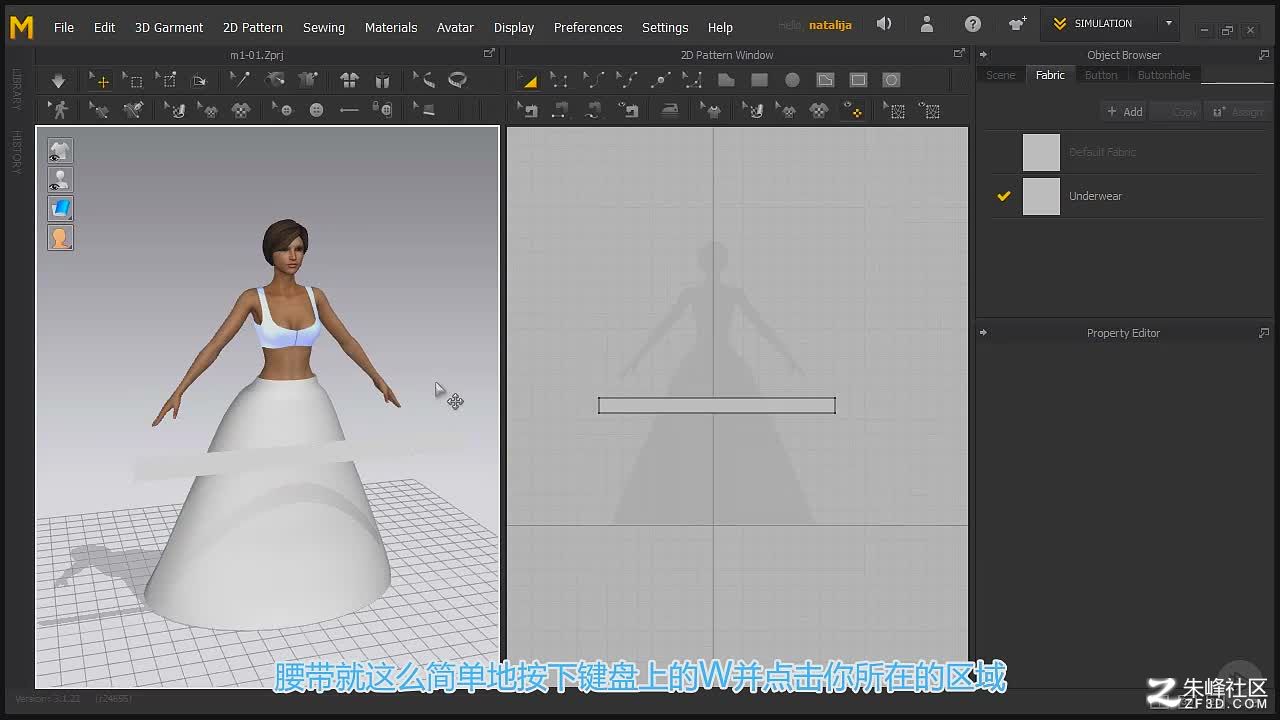Toggle the Show Mesh eye icon in the 2D toolbar
The image size is (1280, 720).
click(928, 110)
